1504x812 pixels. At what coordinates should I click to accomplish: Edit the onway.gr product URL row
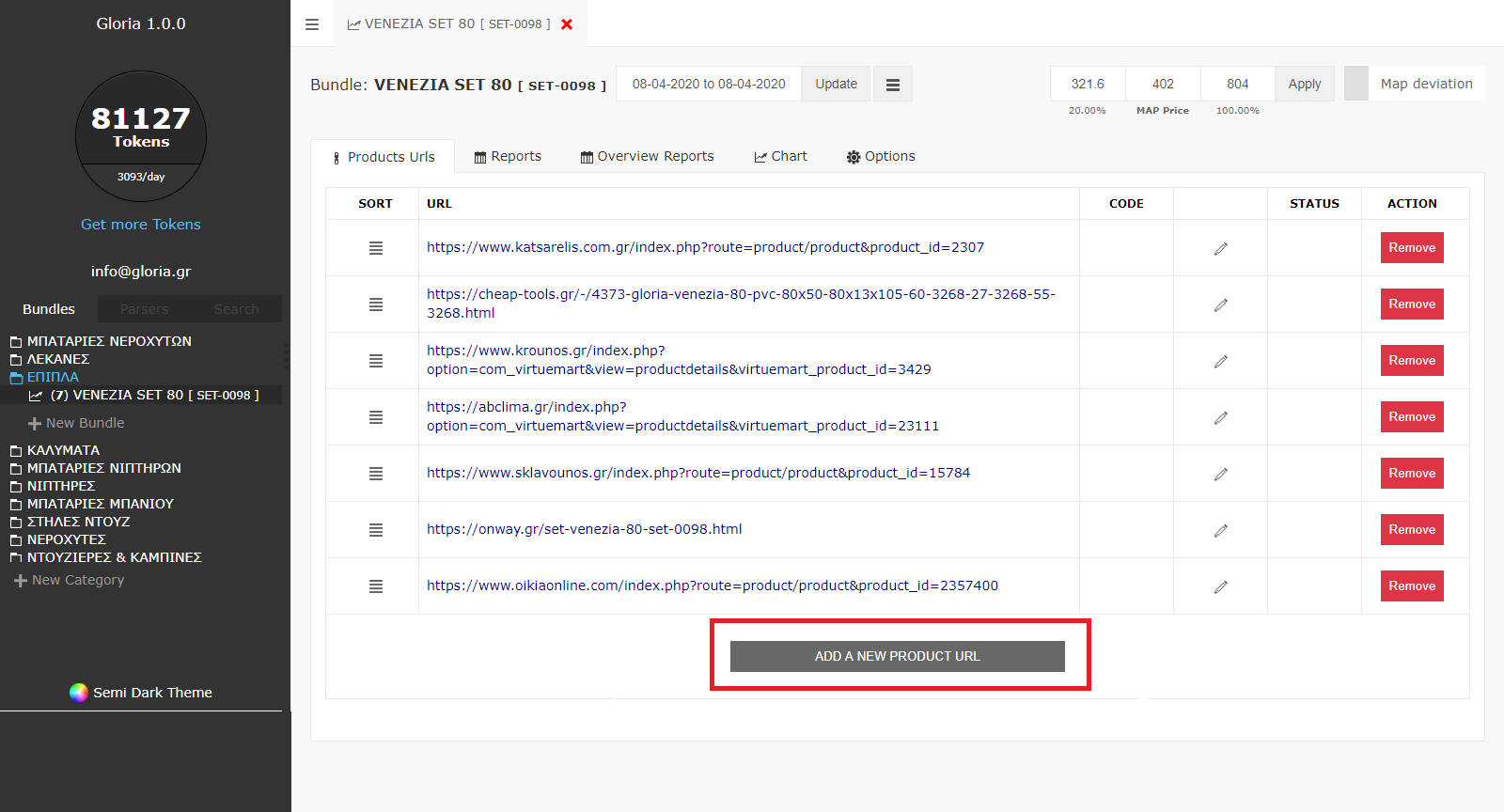tap(1220, 530)
